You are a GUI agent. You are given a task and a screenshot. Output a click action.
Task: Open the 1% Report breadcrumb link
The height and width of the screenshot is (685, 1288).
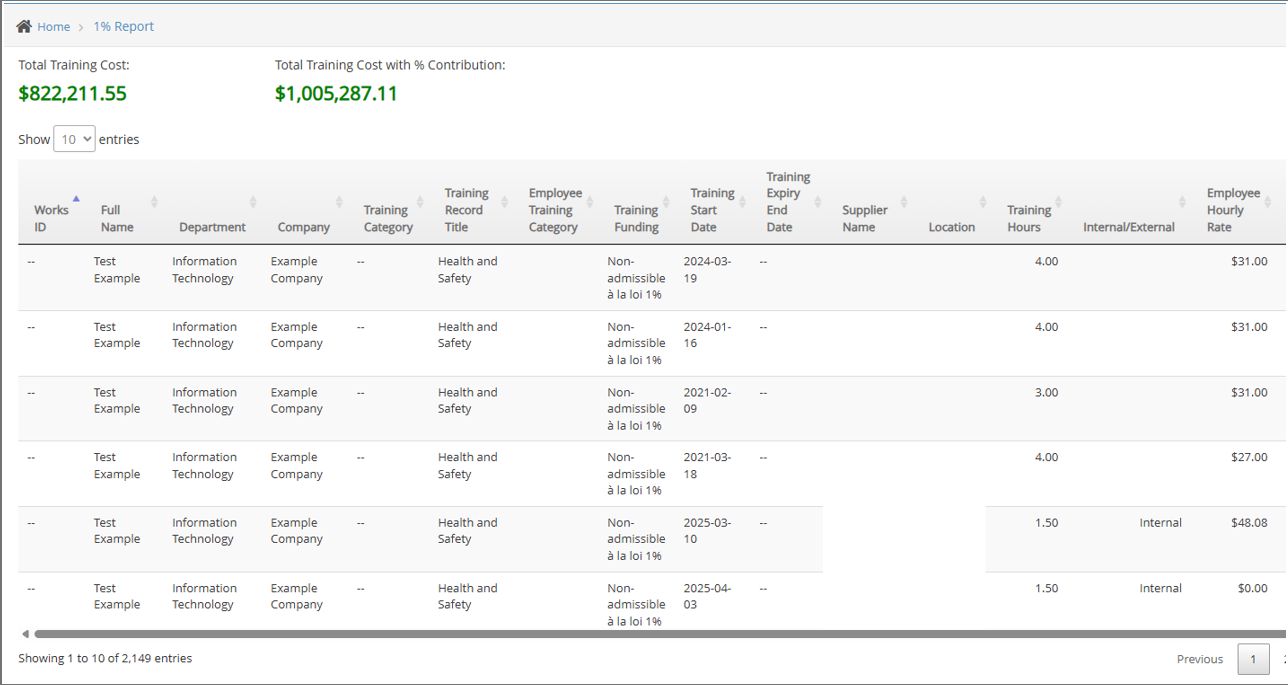tap(124, 27)
